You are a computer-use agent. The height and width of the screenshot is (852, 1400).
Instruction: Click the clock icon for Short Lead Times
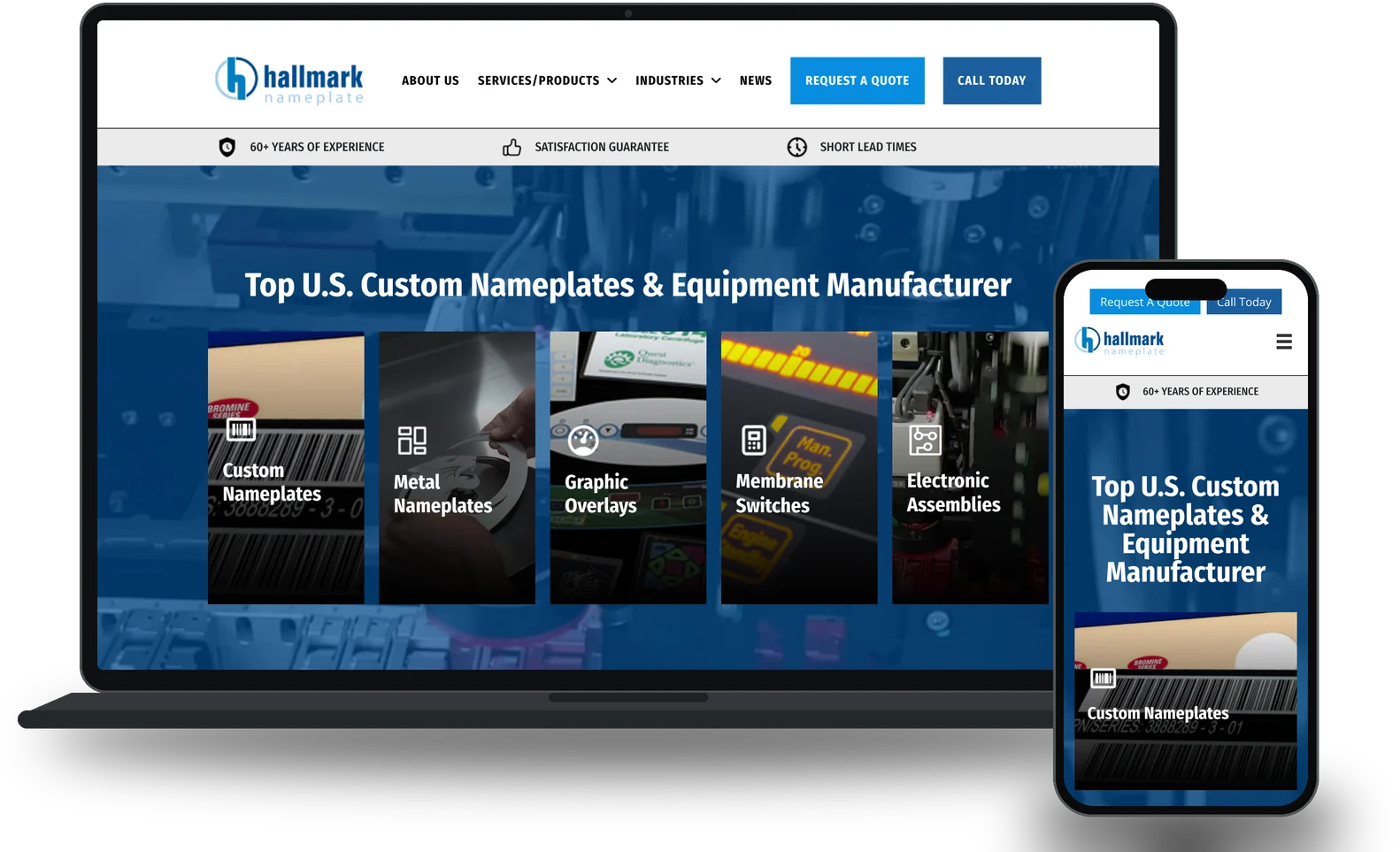click(797, 147)
